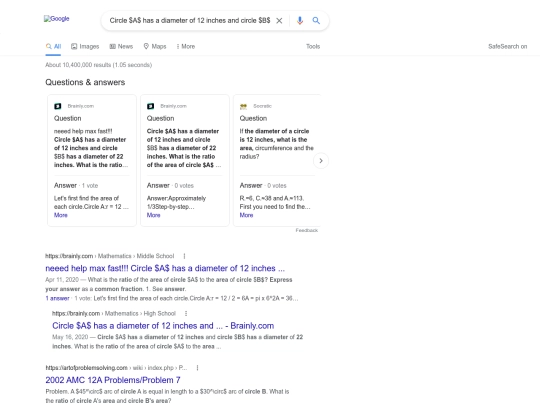Click the brainly.com Middle School breadcrumb URL
540x405 pixels.
click(110, 256)
